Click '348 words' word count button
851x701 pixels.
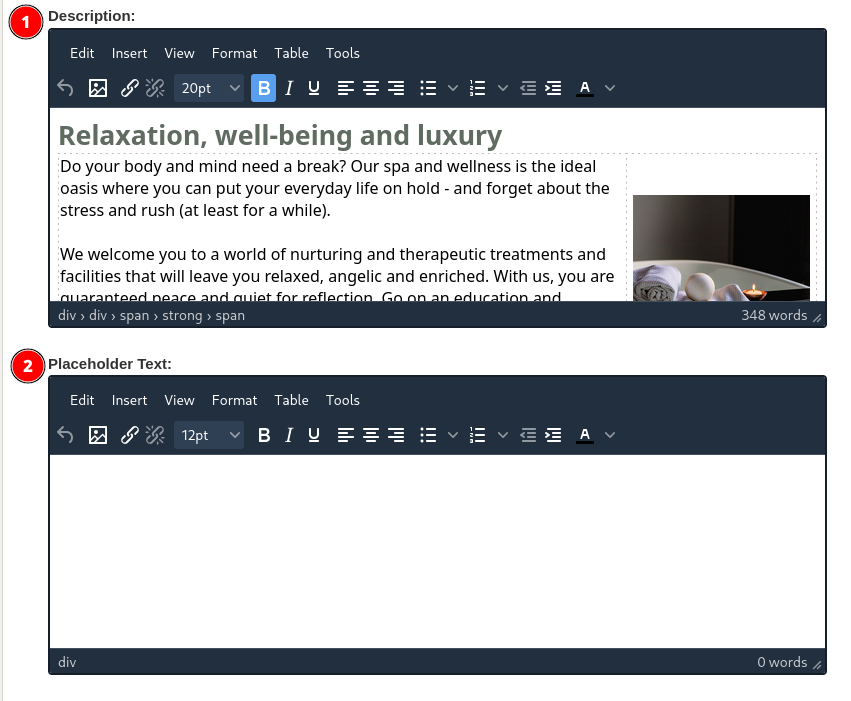[773, 315]
